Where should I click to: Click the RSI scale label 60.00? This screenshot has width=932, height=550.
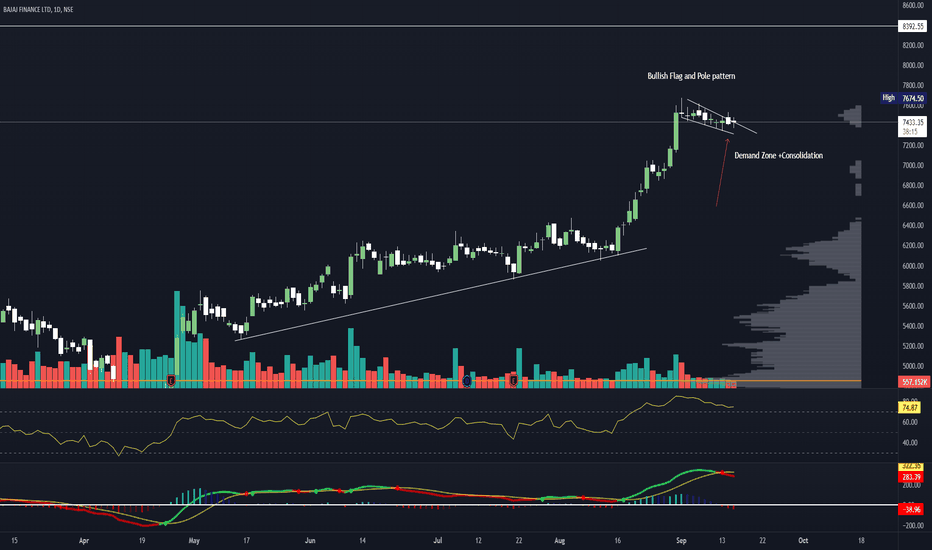(910, 422)
